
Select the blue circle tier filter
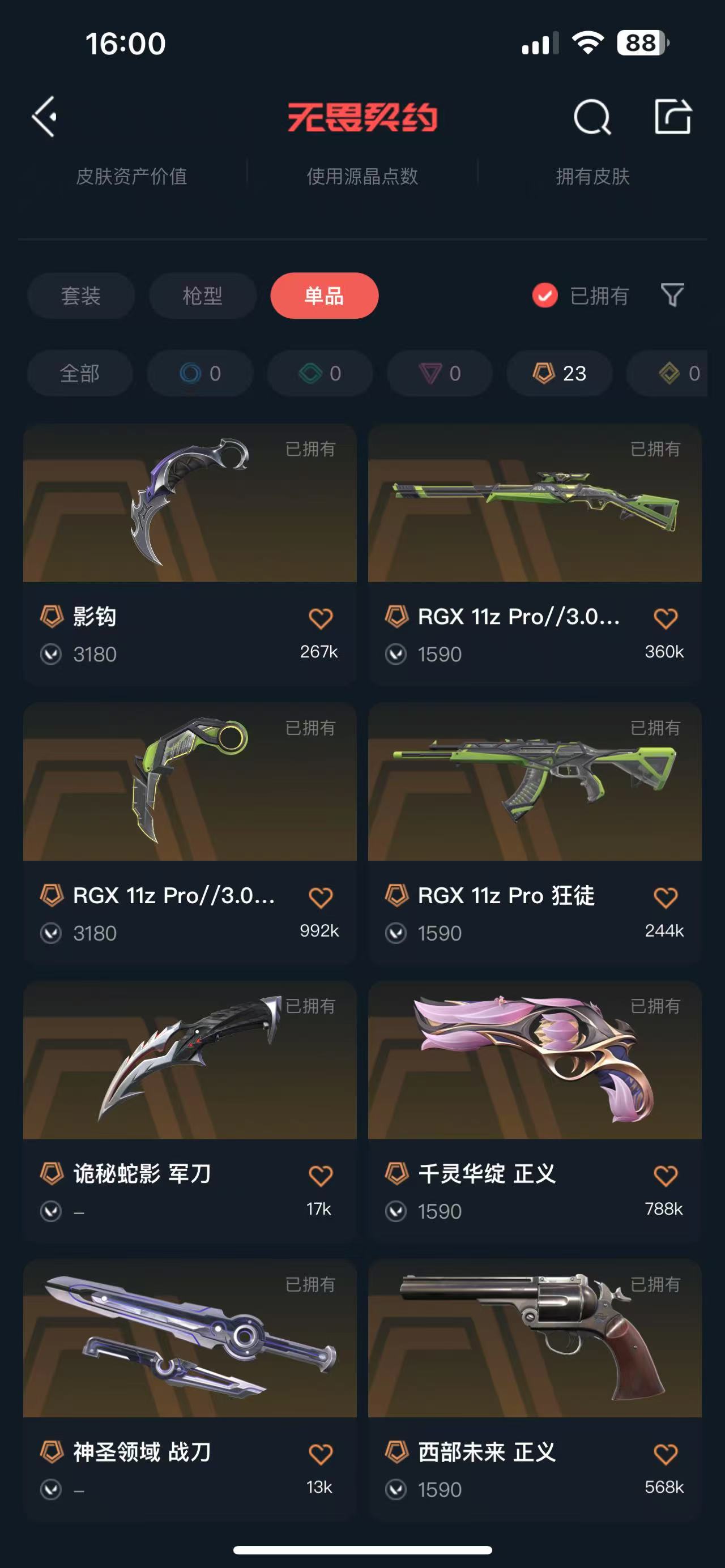pos(201,373)
